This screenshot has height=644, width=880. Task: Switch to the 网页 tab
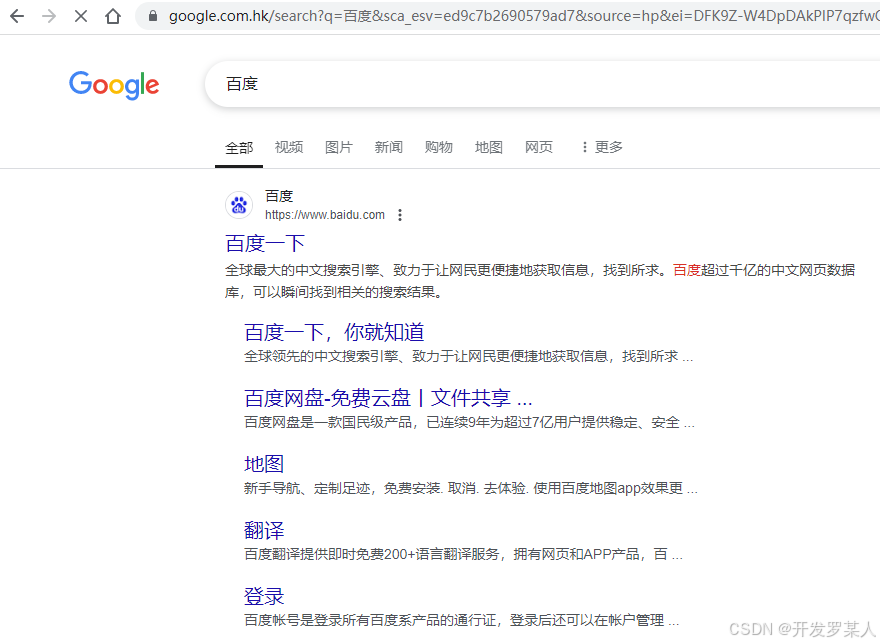coord(539,147)
